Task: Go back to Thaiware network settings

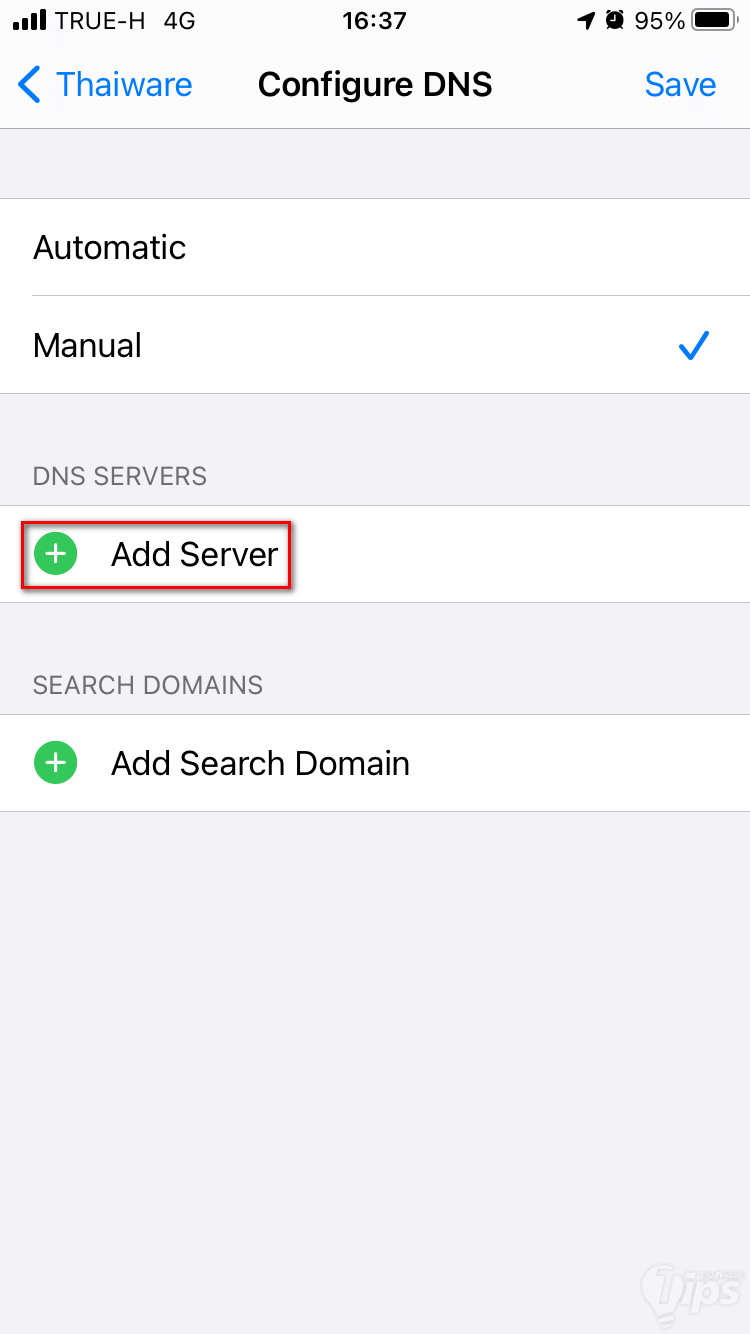Action: (x=105, y=85)
